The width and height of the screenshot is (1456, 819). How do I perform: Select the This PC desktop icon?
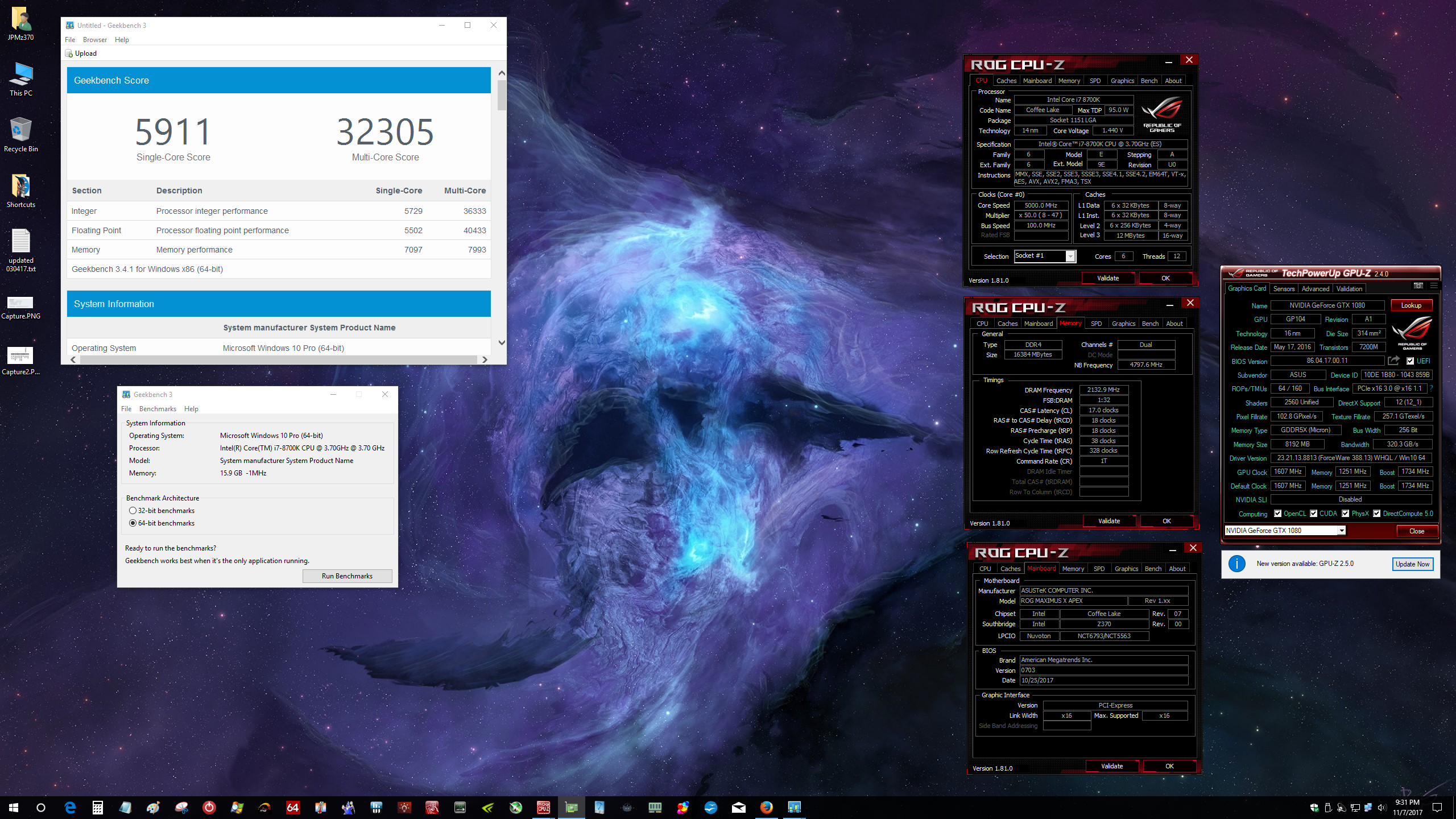coord(21,80)
